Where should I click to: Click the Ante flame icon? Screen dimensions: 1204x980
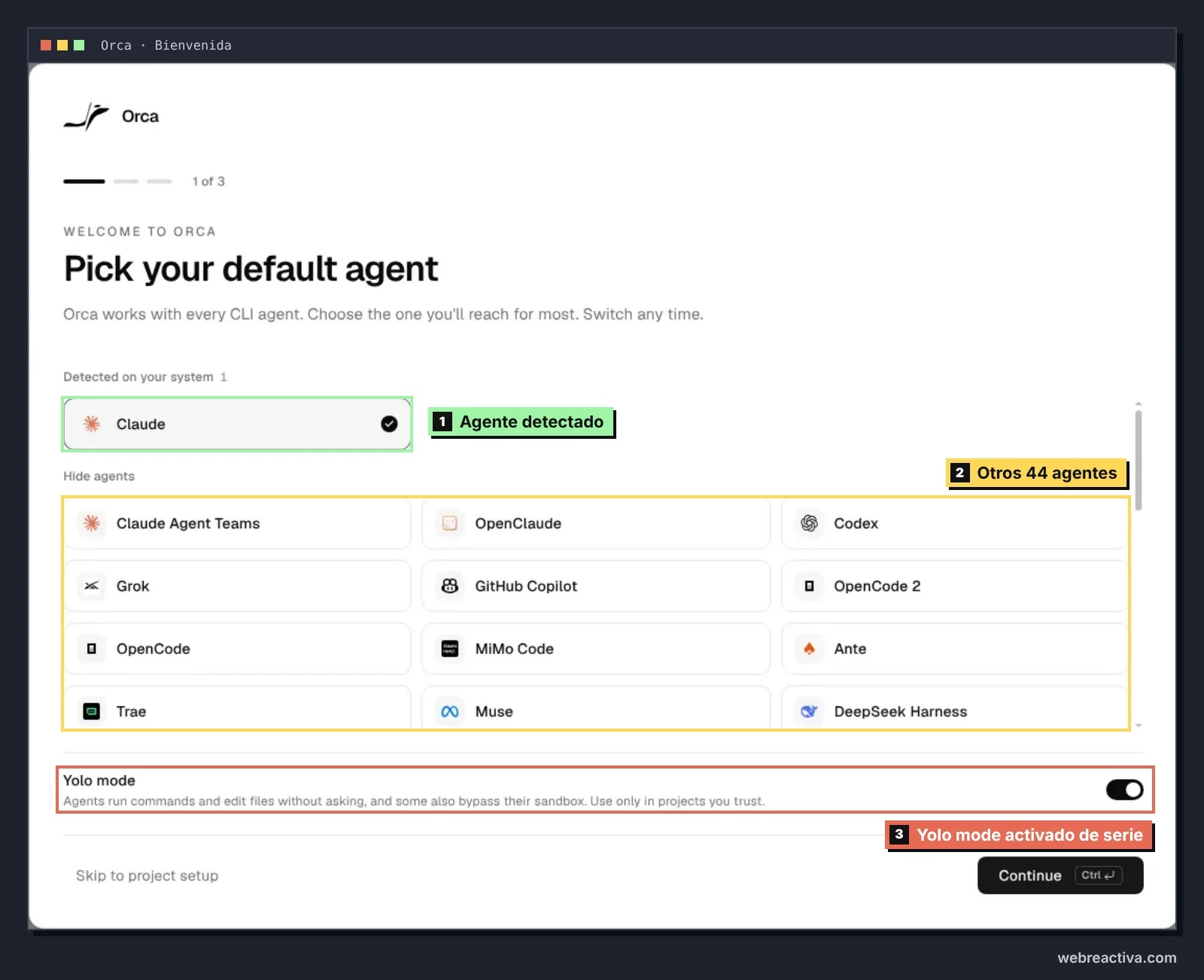point(809,649)
